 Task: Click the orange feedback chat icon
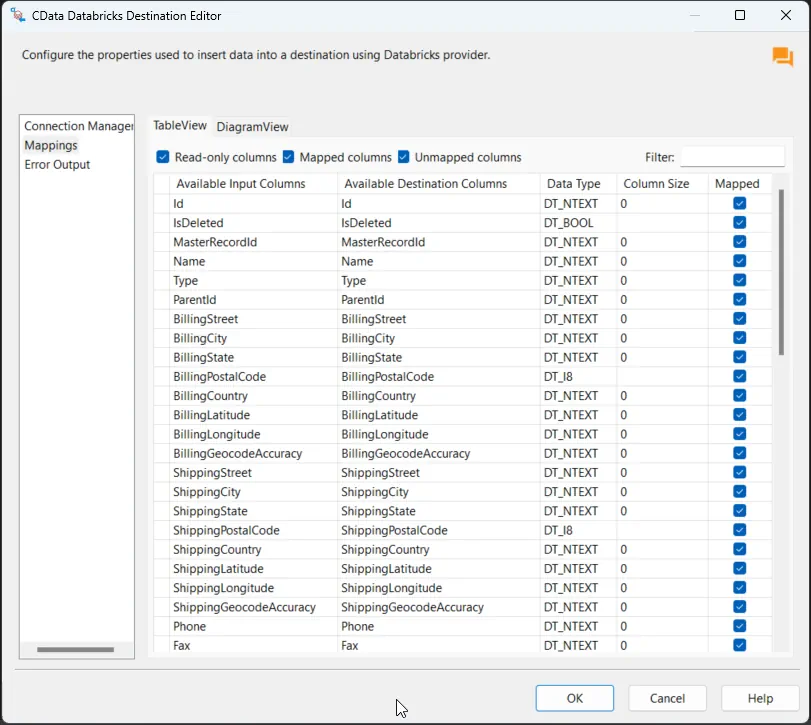pyautogui.click(x=782, y=57)
